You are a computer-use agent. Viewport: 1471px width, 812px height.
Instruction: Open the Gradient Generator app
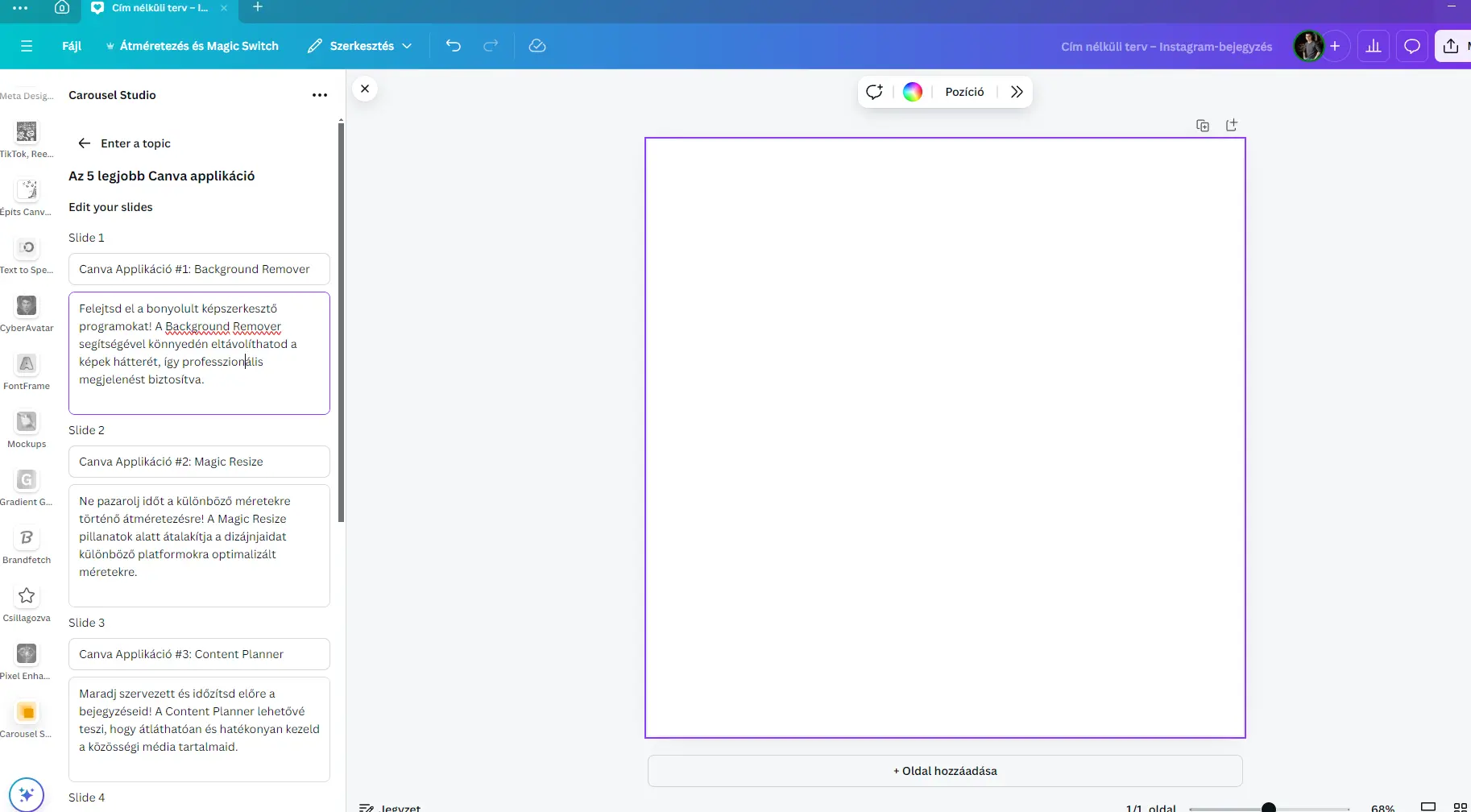pos(27,487)
